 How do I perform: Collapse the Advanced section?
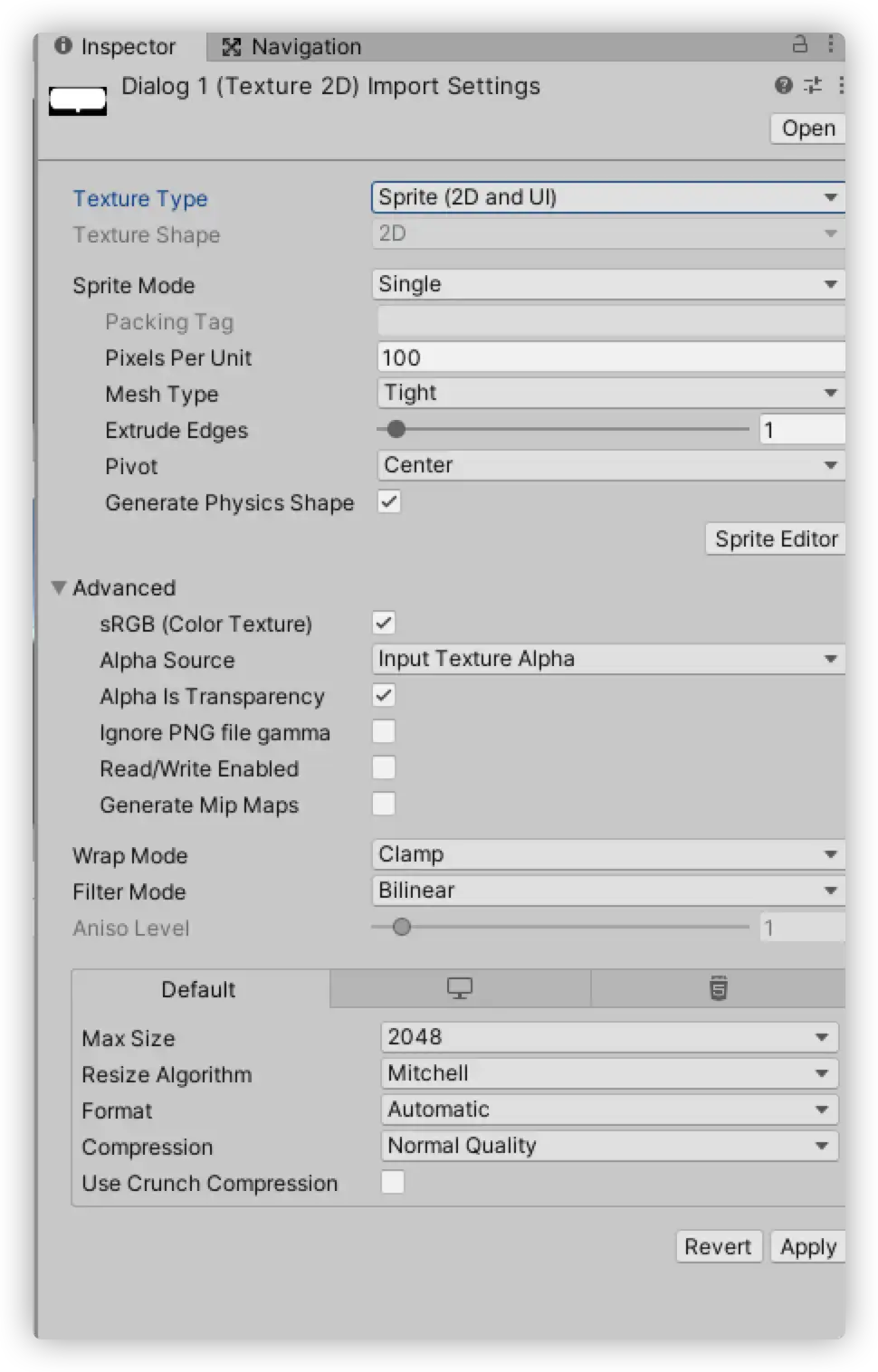(x=60, y=588)
